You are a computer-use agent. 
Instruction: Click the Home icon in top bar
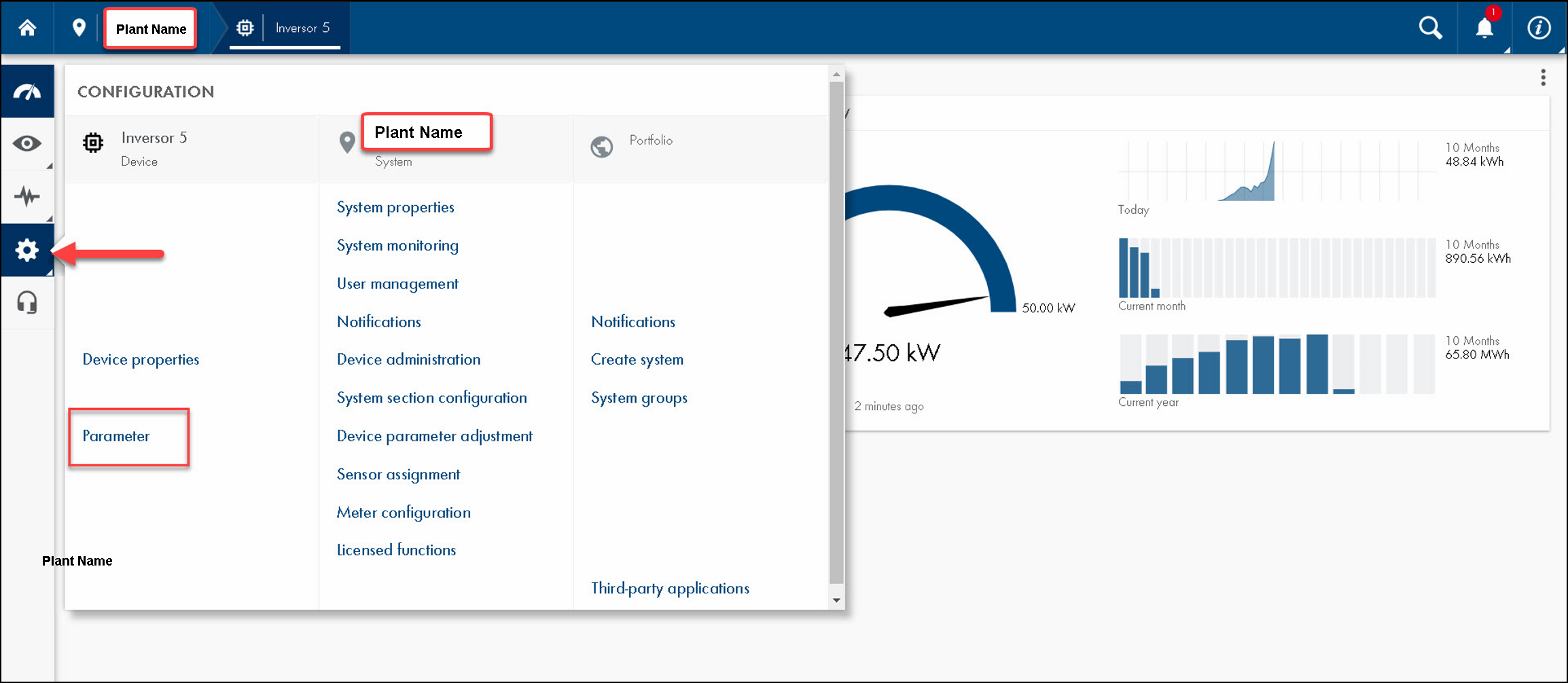pyautogui.click(x=27, y=28)
